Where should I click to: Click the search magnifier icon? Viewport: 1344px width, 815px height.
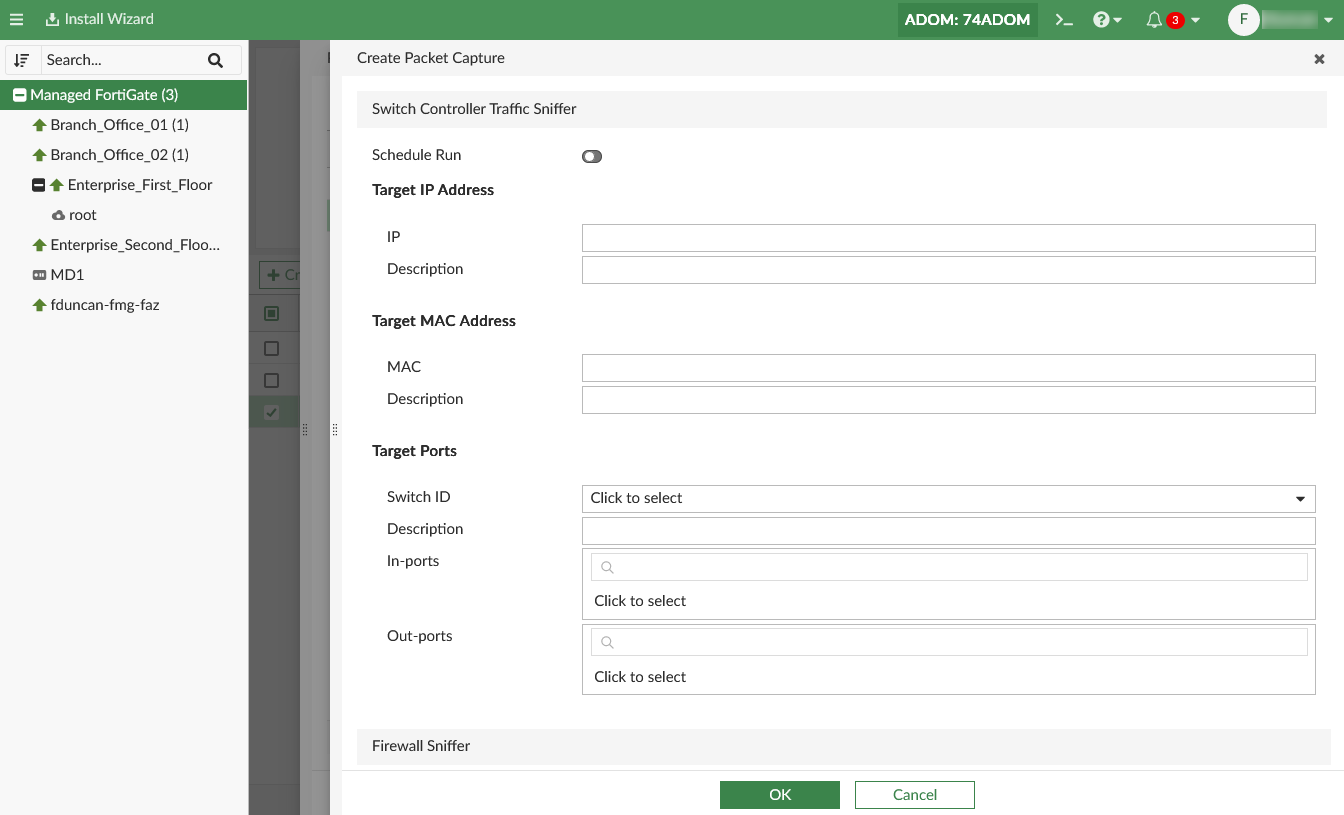click(215, 60)
